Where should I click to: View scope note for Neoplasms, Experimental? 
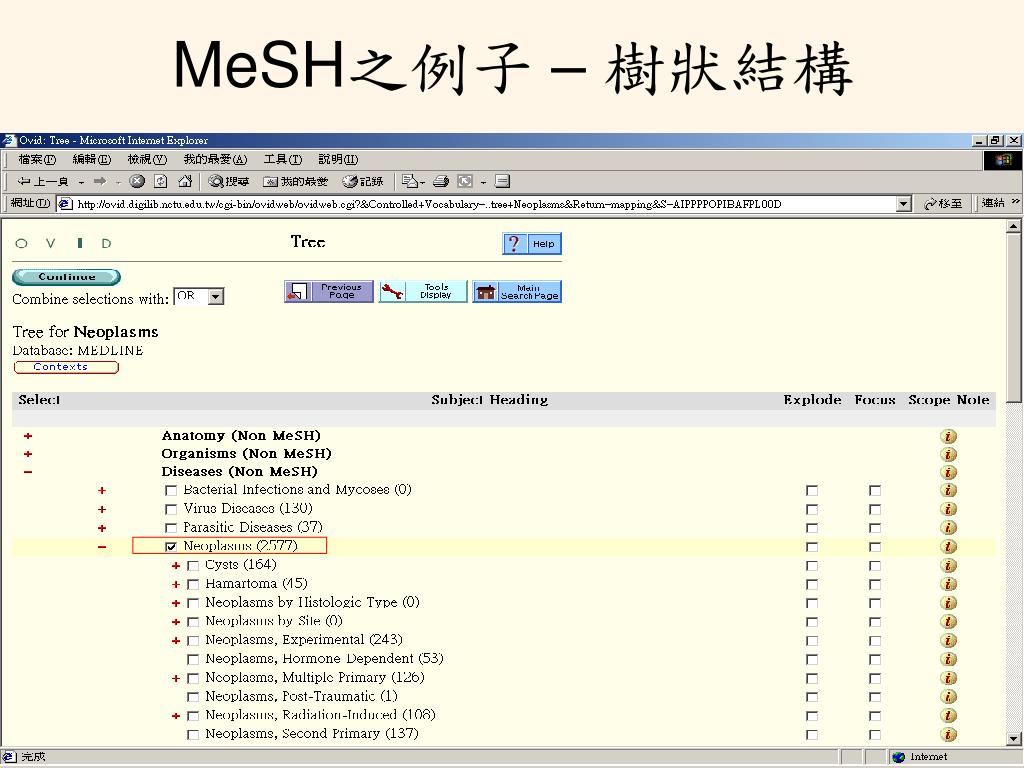coord(948,641)
